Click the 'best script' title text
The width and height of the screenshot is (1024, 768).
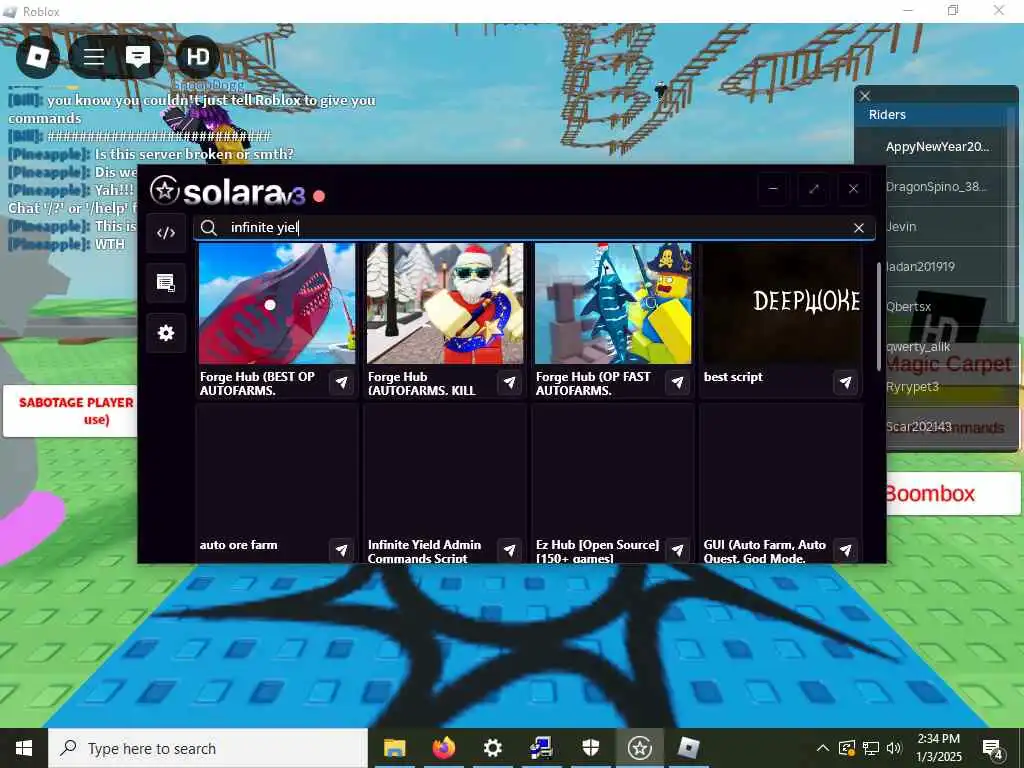click(x=733, y=377)
